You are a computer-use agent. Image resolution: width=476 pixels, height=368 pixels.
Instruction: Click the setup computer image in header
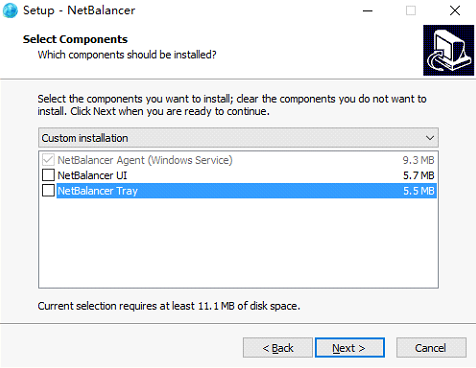pyautogui.click(x=448, y=50)
